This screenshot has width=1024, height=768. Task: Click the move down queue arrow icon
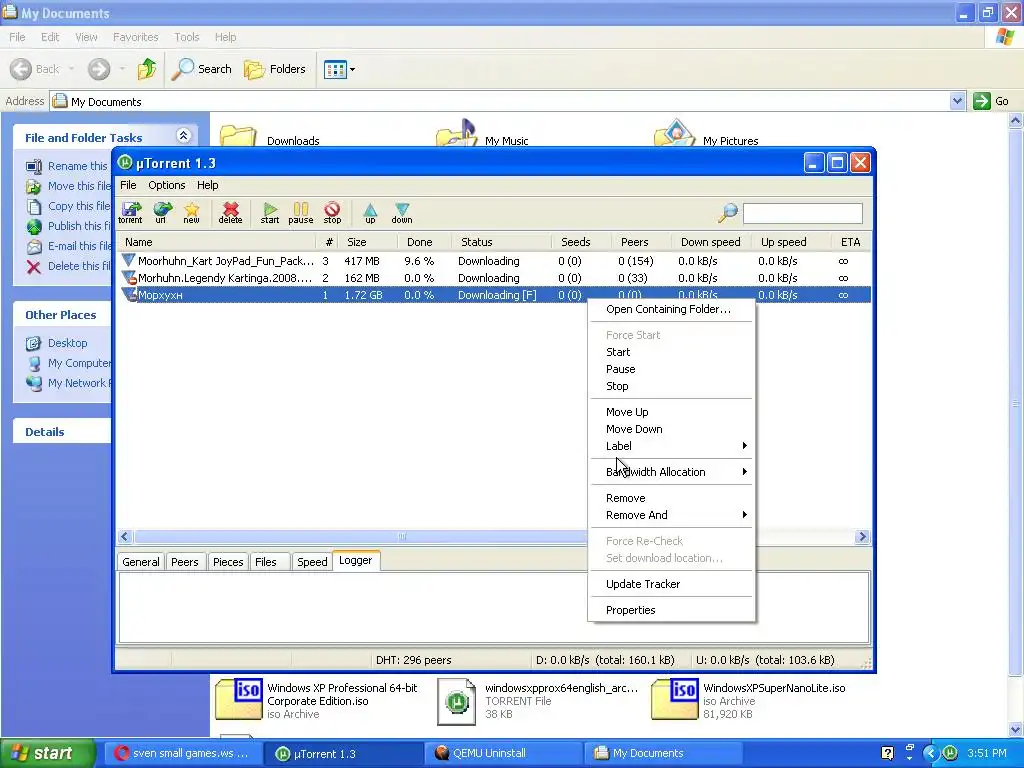tap(402, 213)
